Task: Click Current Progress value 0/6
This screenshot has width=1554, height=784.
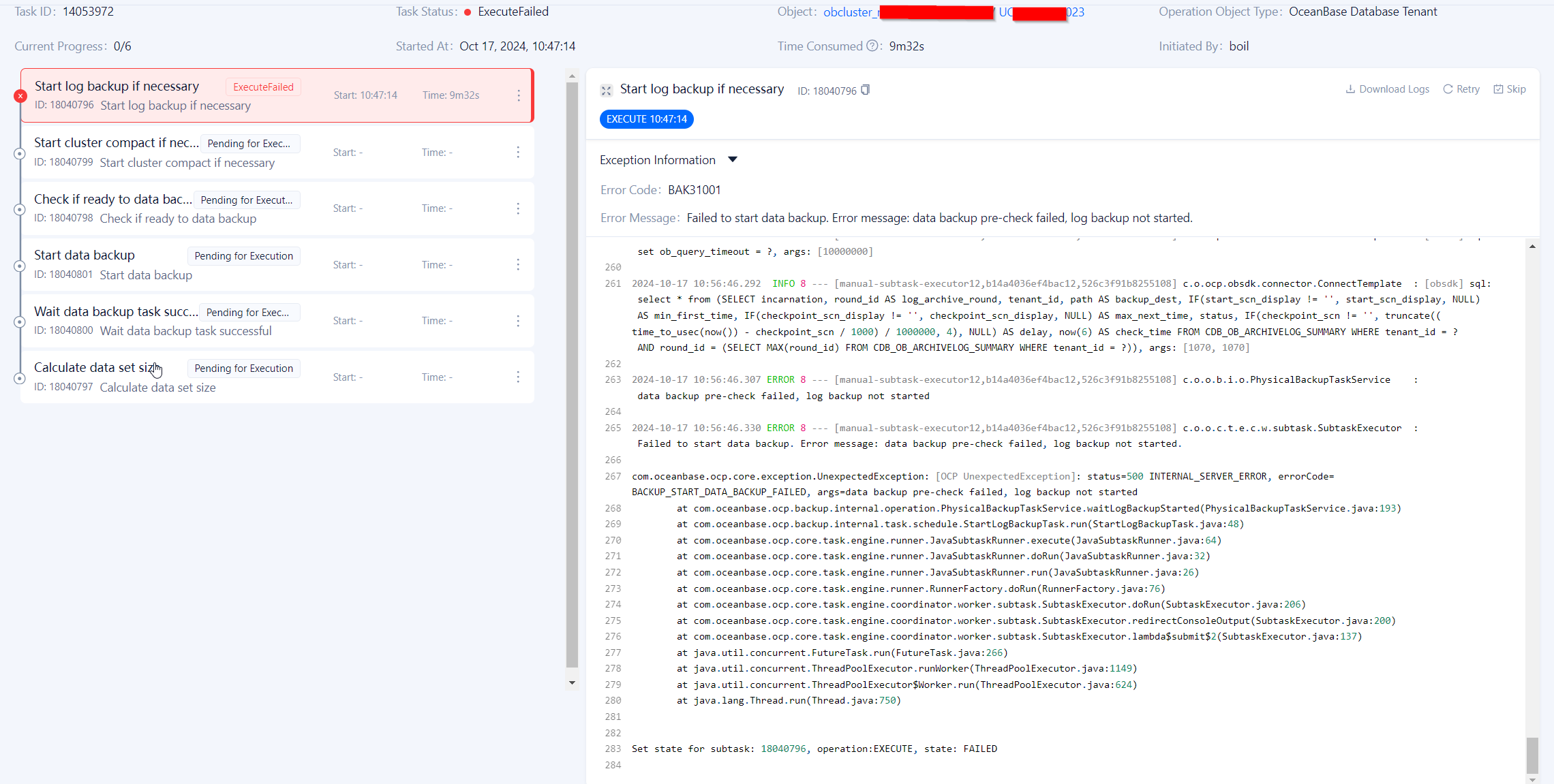Action: (122, 46)
